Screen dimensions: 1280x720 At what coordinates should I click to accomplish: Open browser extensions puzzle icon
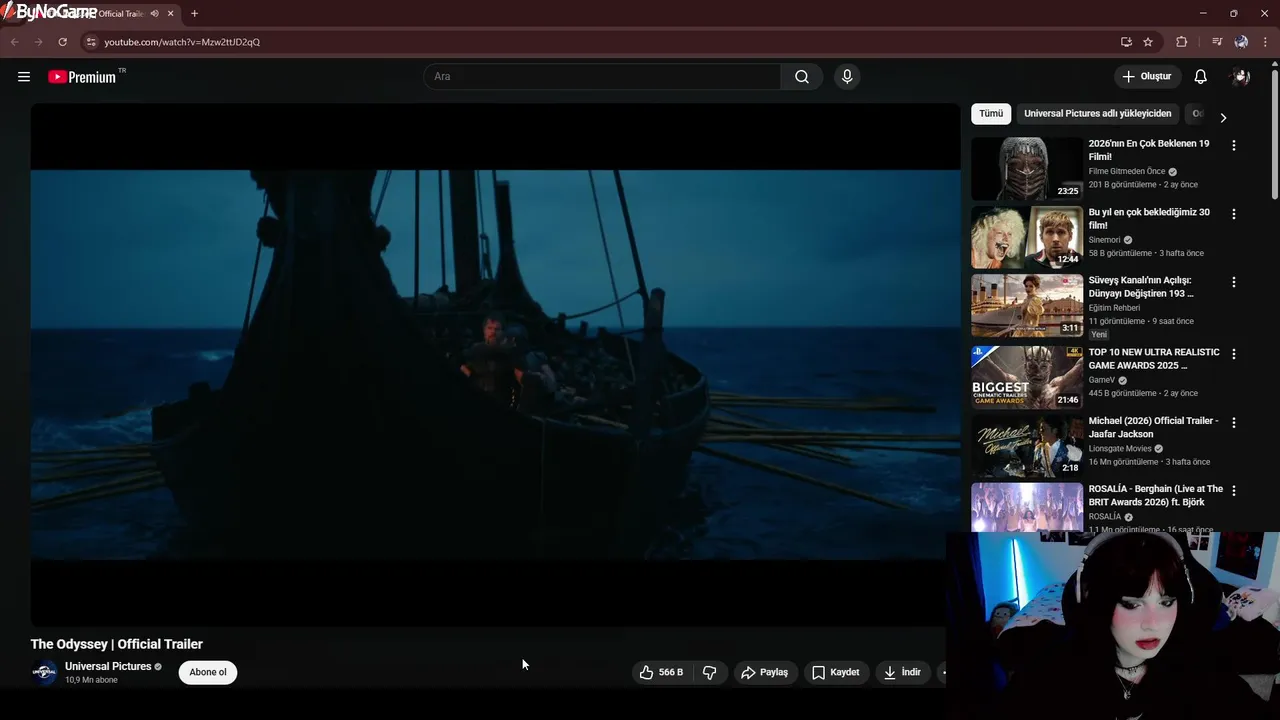tap(1182, 42)
